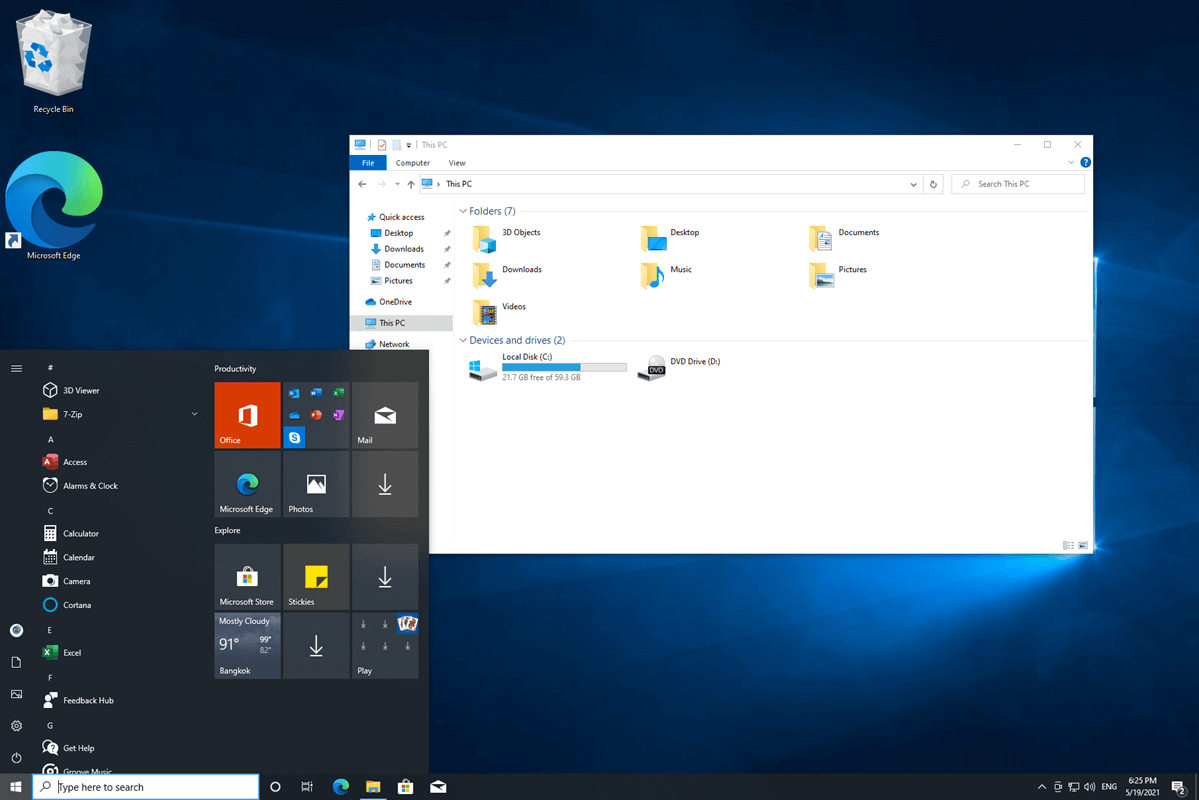Open the Microsoft Edge taskbar icon

coord(340,787)
